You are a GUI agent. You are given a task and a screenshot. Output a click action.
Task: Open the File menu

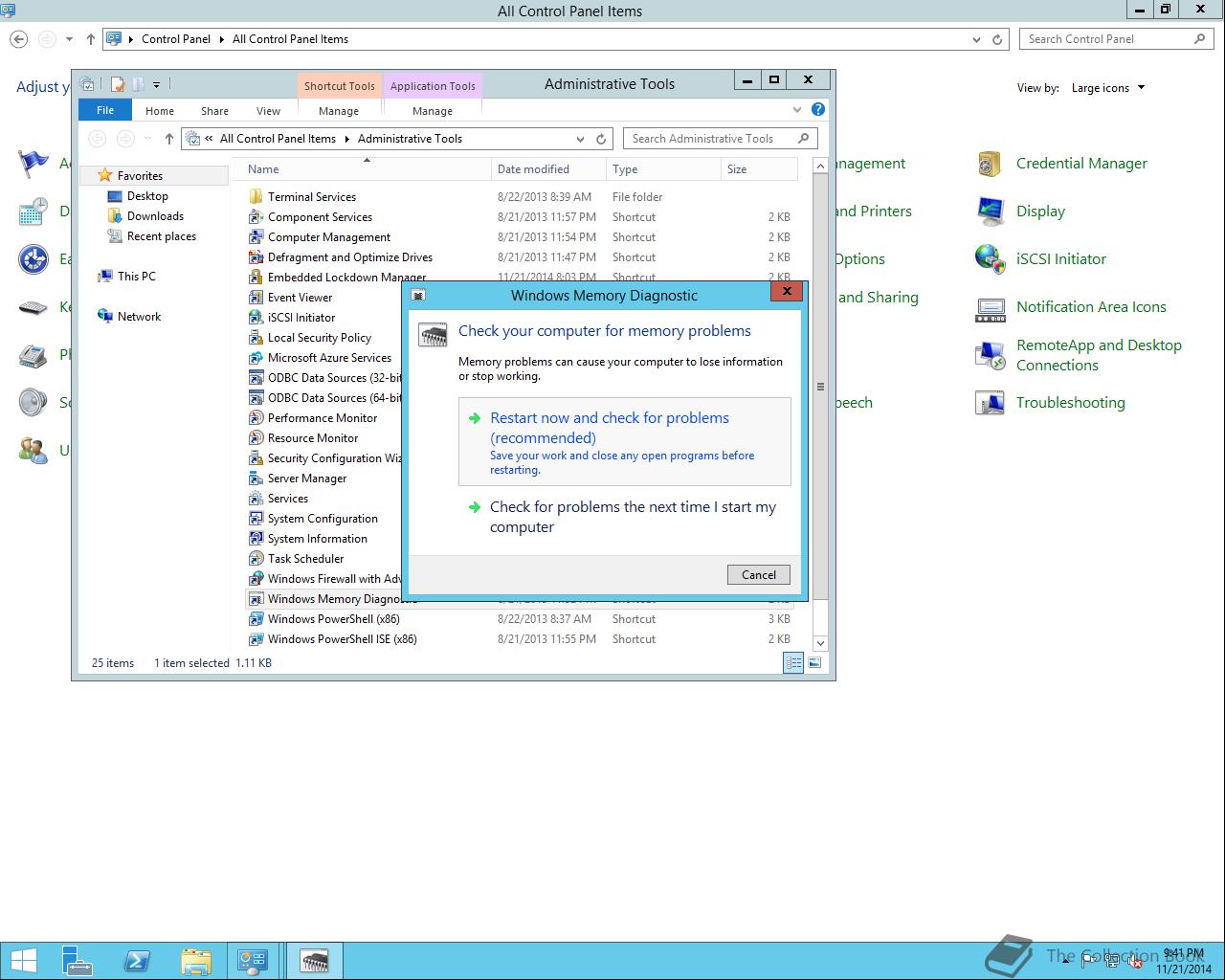(x=105, y=110)
